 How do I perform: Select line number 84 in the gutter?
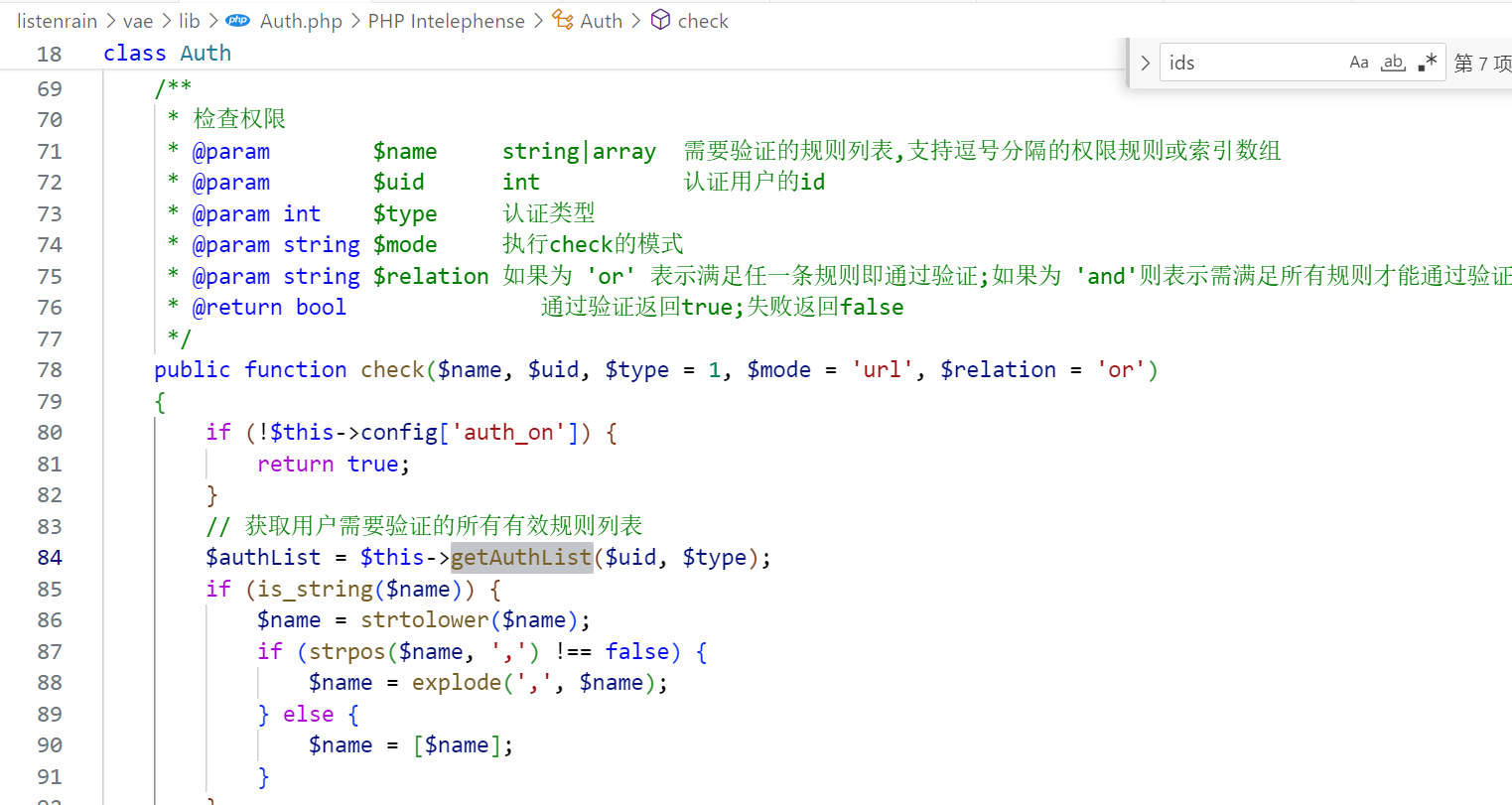[x=50, y=558]
